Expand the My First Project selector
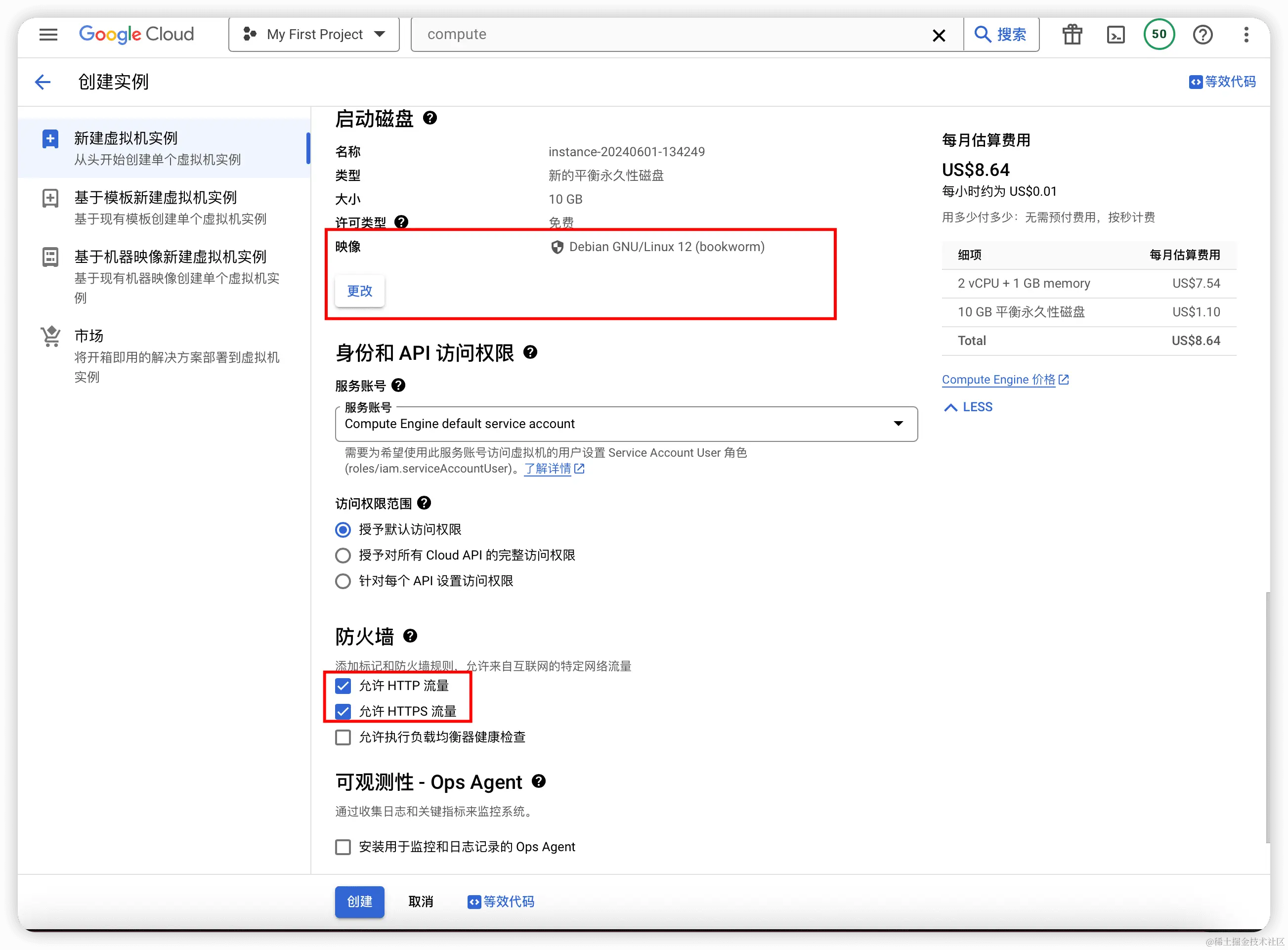Image resolution: width=1288 pixels, height=950 pixels. pyautogui.click(x=380, y=35)
